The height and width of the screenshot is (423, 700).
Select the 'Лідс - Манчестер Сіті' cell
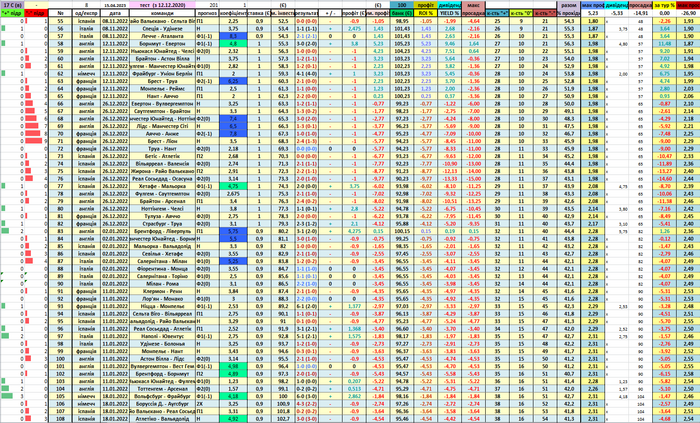[162, 126]
